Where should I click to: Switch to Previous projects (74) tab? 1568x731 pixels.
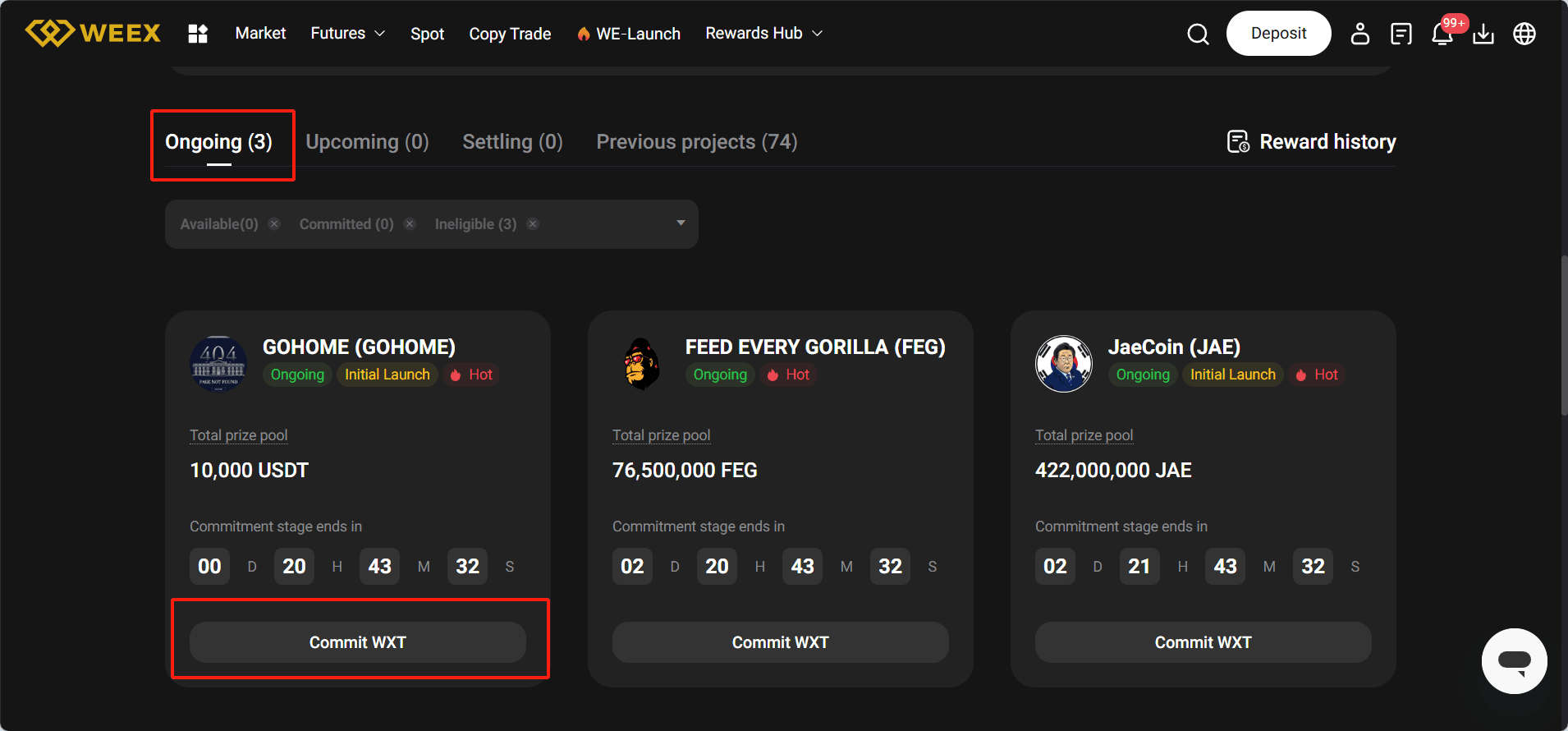pyautogui.click(x=696, y=142)
